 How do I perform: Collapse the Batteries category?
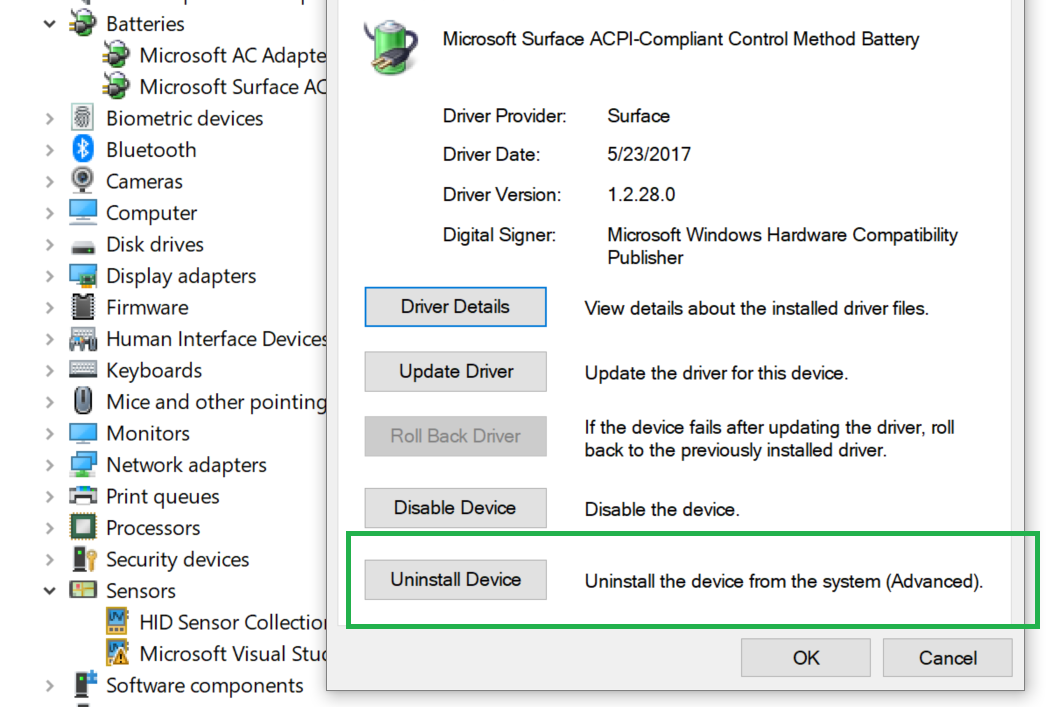pos(50,24)
